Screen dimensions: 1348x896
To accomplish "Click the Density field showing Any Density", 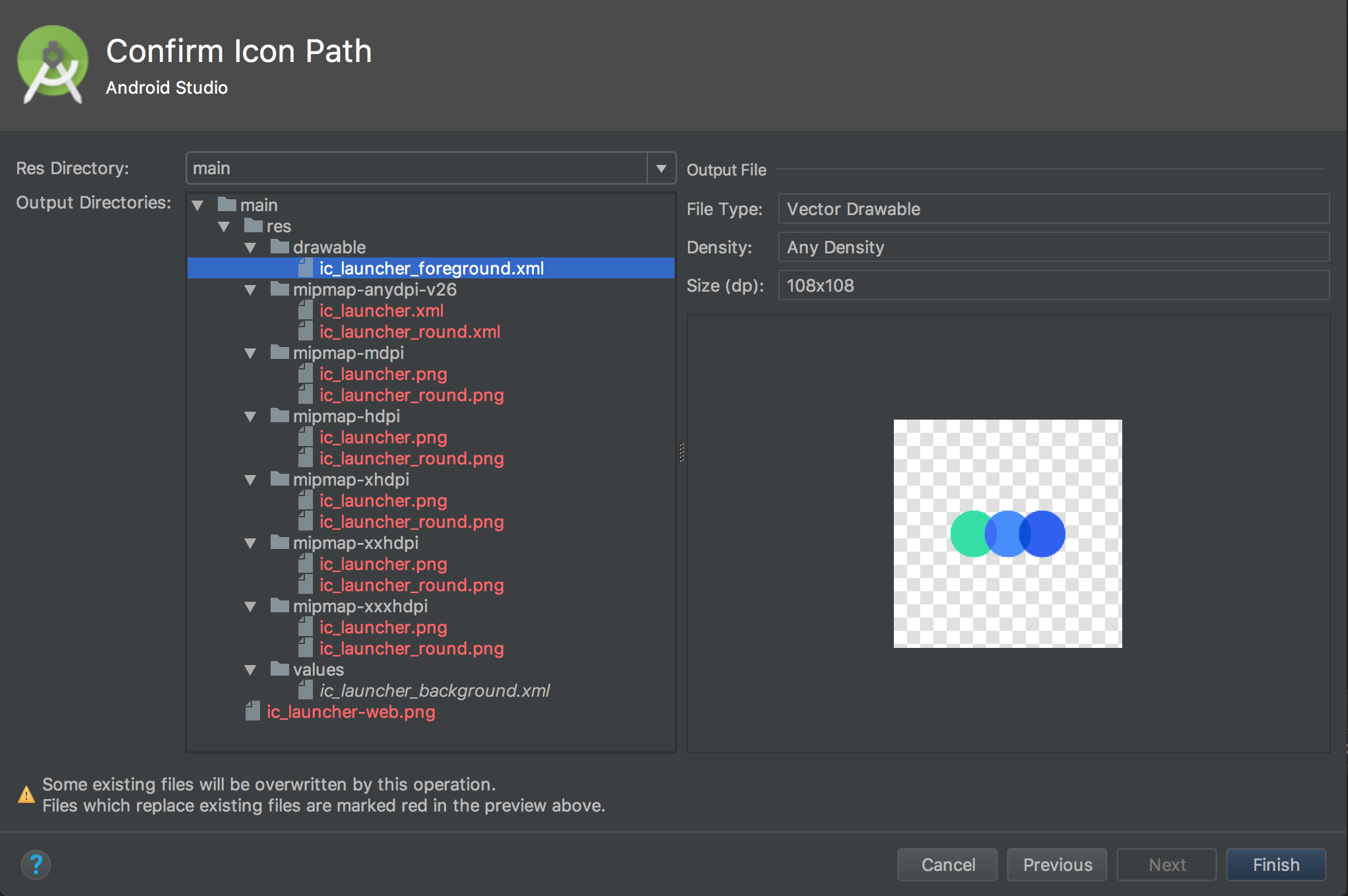I will pos(1054,247).
